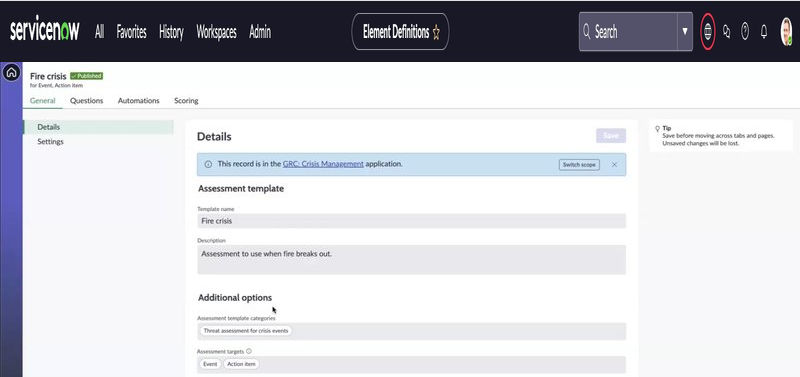Screen dimensions: 800x377
Task: Open the help question mark icon
Action: click(x=745, y=32)
